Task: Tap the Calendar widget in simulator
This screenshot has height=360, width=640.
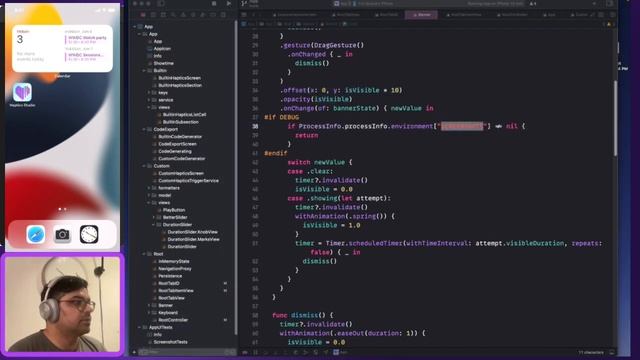Action: pyautogui.click(x=62, y=48)
